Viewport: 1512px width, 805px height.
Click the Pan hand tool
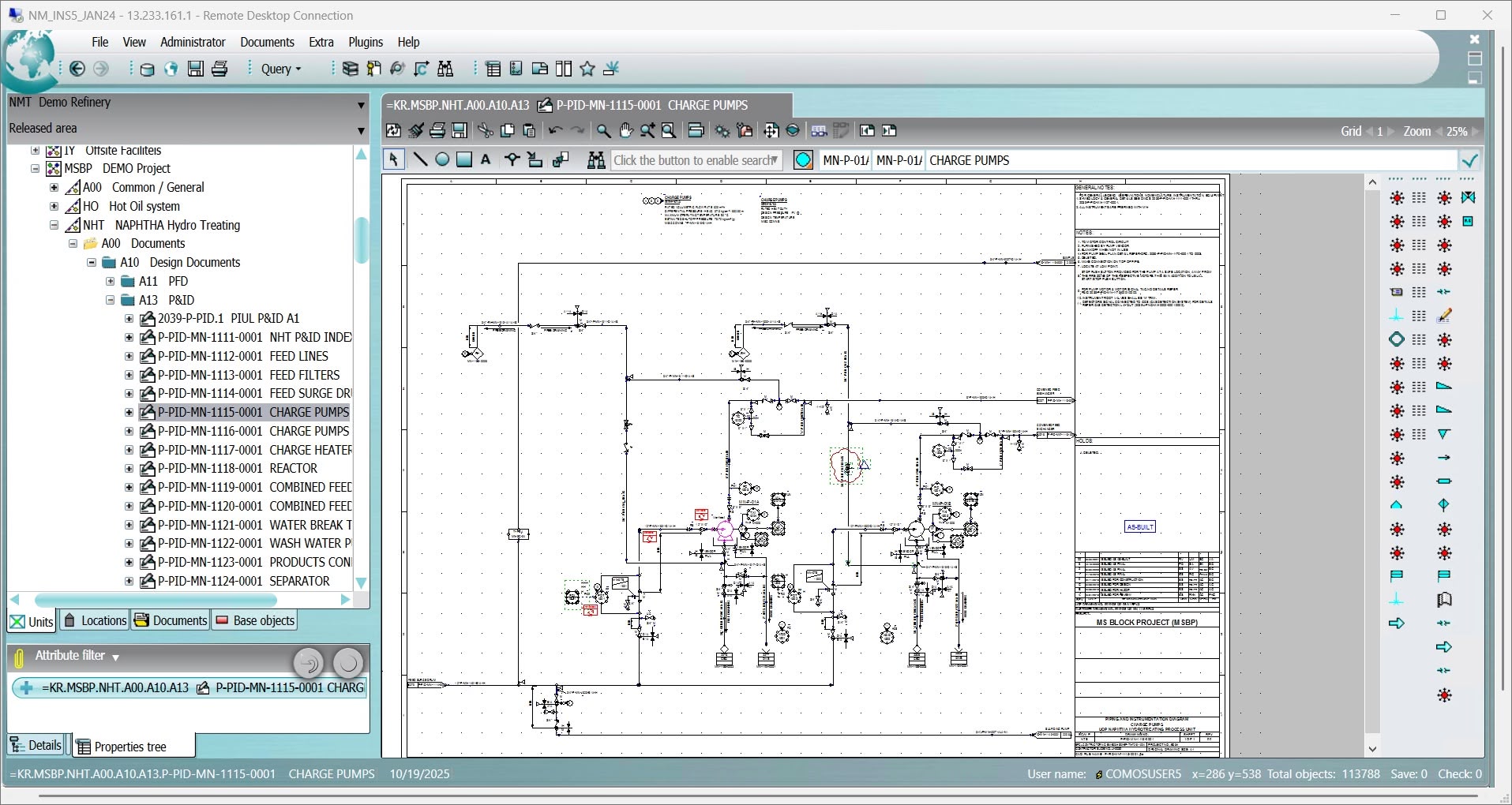[625, 131]
